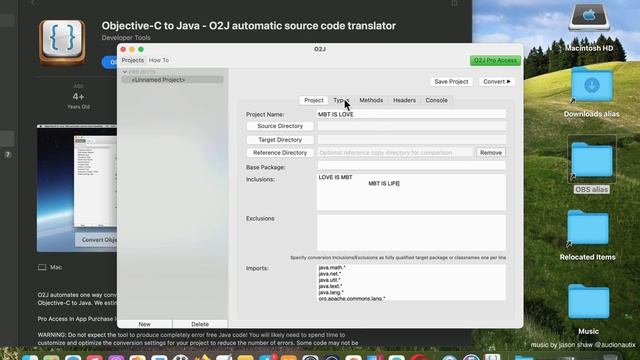Open the Music folder on desktop
The width and height of the screenshot is (640, 360).
tap(588, 302)
